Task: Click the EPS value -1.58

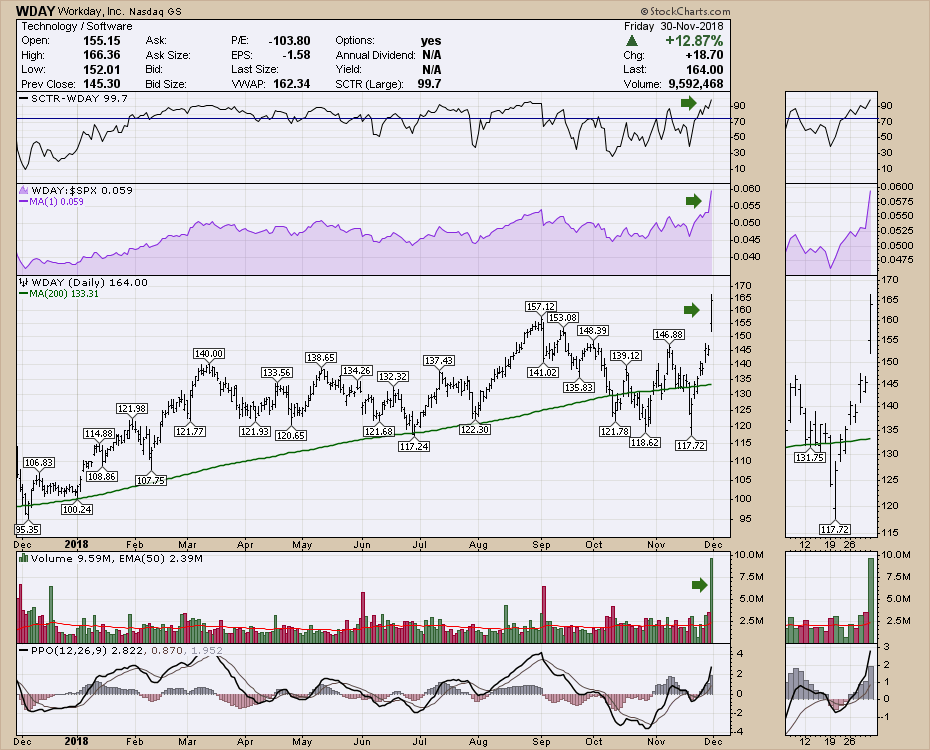Action: pos(296,55)
